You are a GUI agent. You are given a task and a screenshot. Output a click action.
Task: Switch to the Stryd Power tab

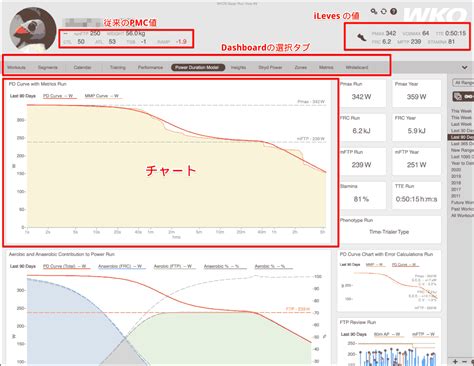[270, 68]
